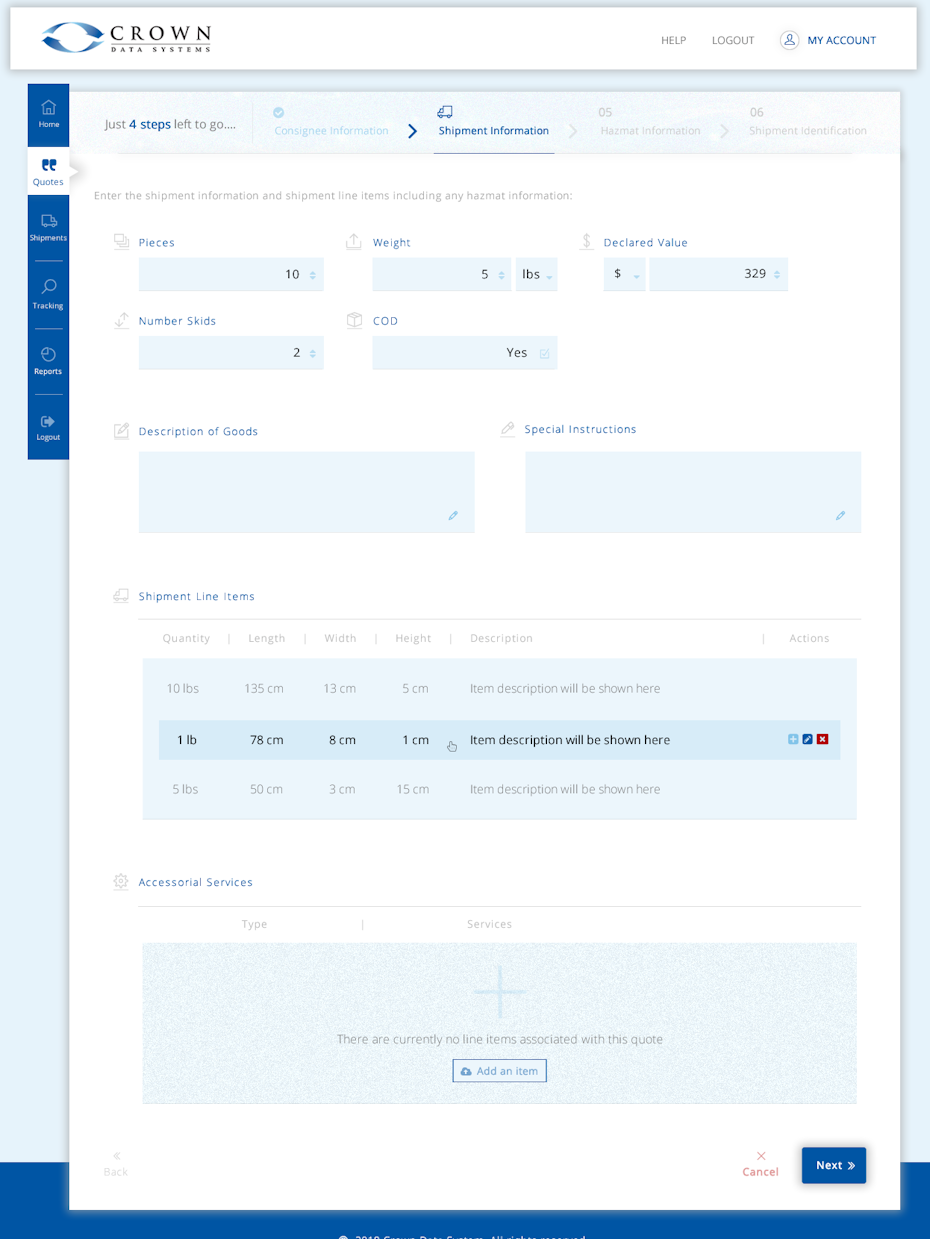
Task: Click red delete icon on highlighted line item
Action: [x=822, y=739]
